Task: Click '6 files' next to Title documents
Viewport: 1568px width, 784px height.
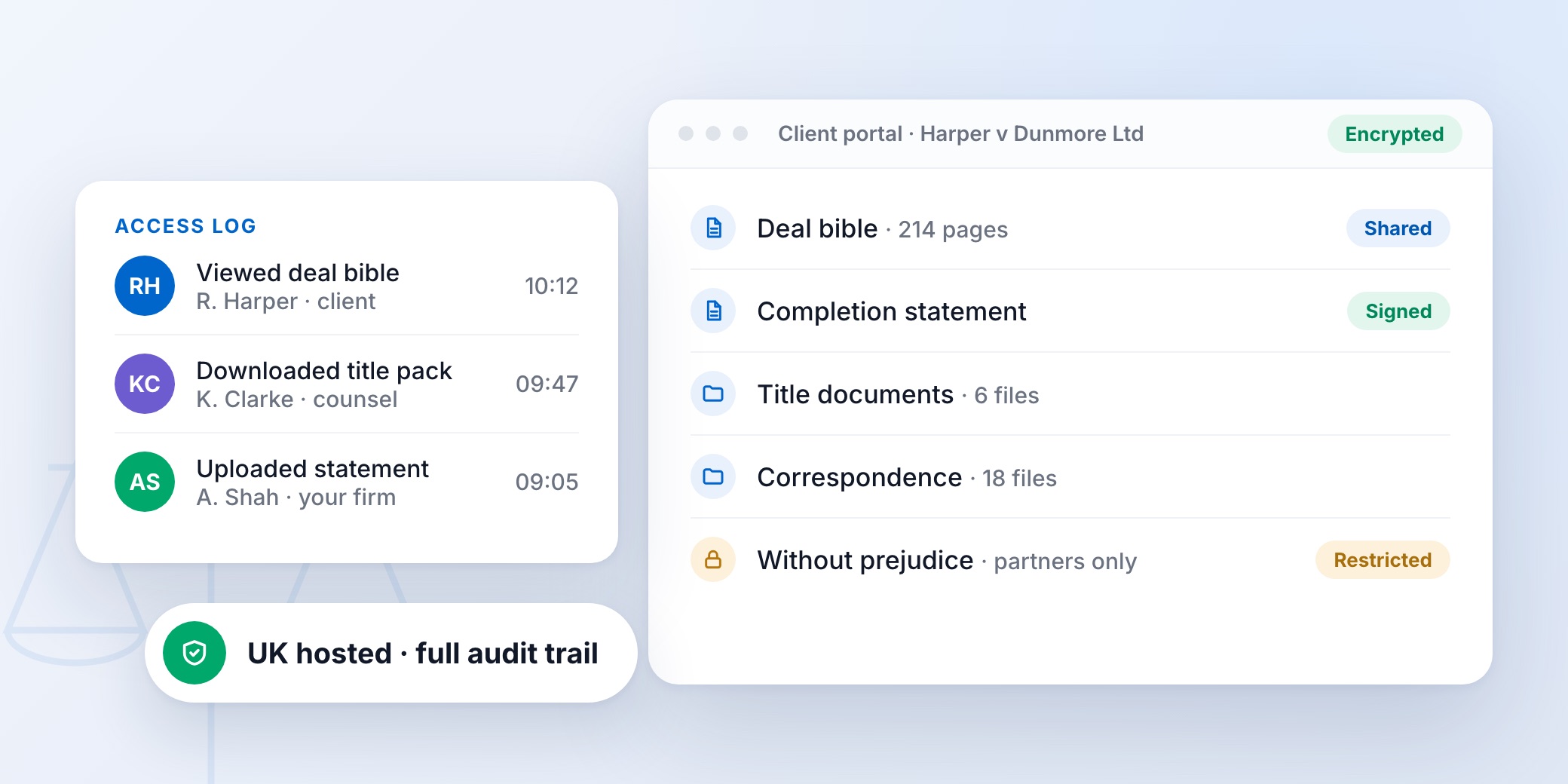Action: (x=1006, y=396)
